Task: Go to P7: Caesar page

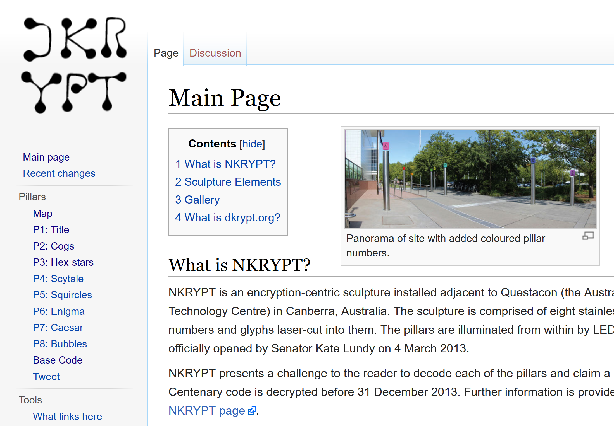Action: click(x=57, y=327)
